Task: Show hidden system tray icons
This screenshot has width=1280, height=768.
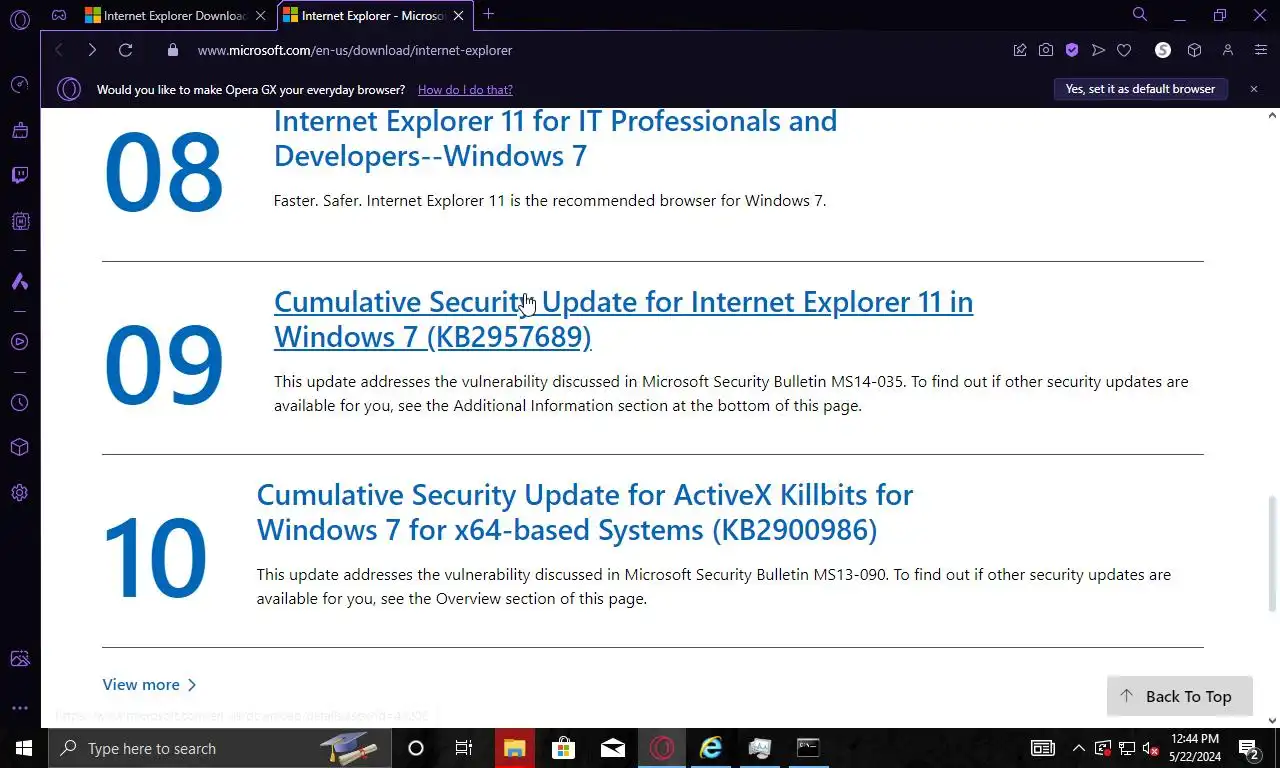Action: coord(1079,748)
